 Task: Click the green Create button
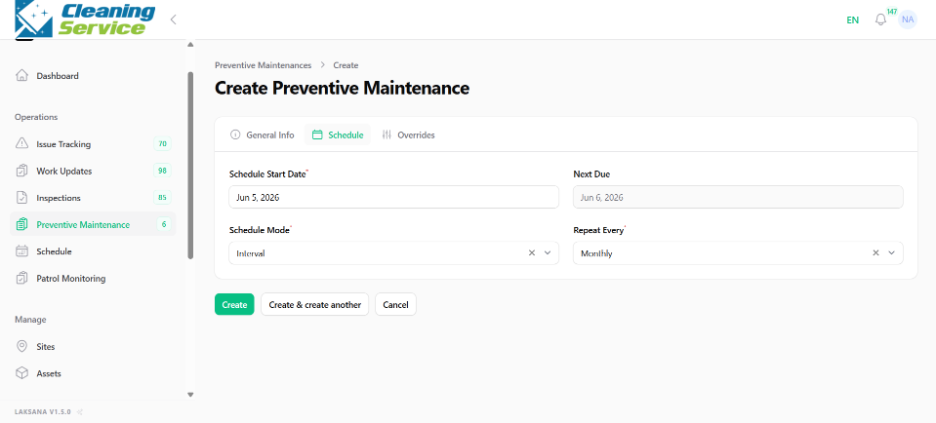click(235, 304)
